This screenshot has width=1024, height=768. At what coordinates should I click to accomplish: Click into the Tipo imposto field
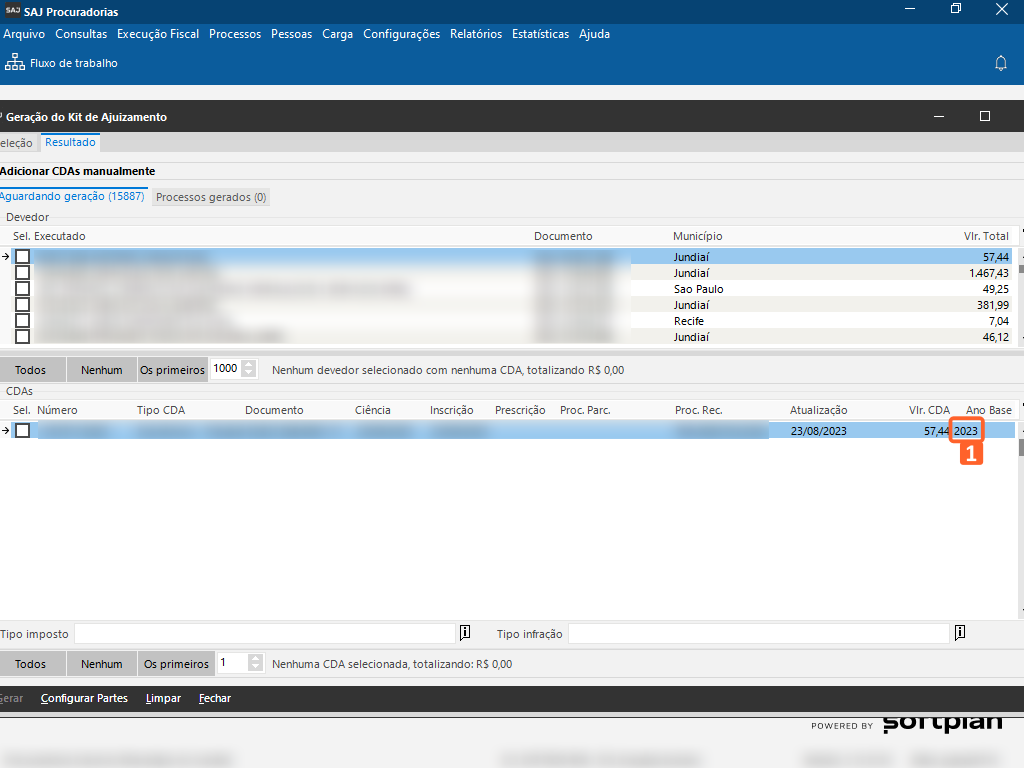click(265, 634)
